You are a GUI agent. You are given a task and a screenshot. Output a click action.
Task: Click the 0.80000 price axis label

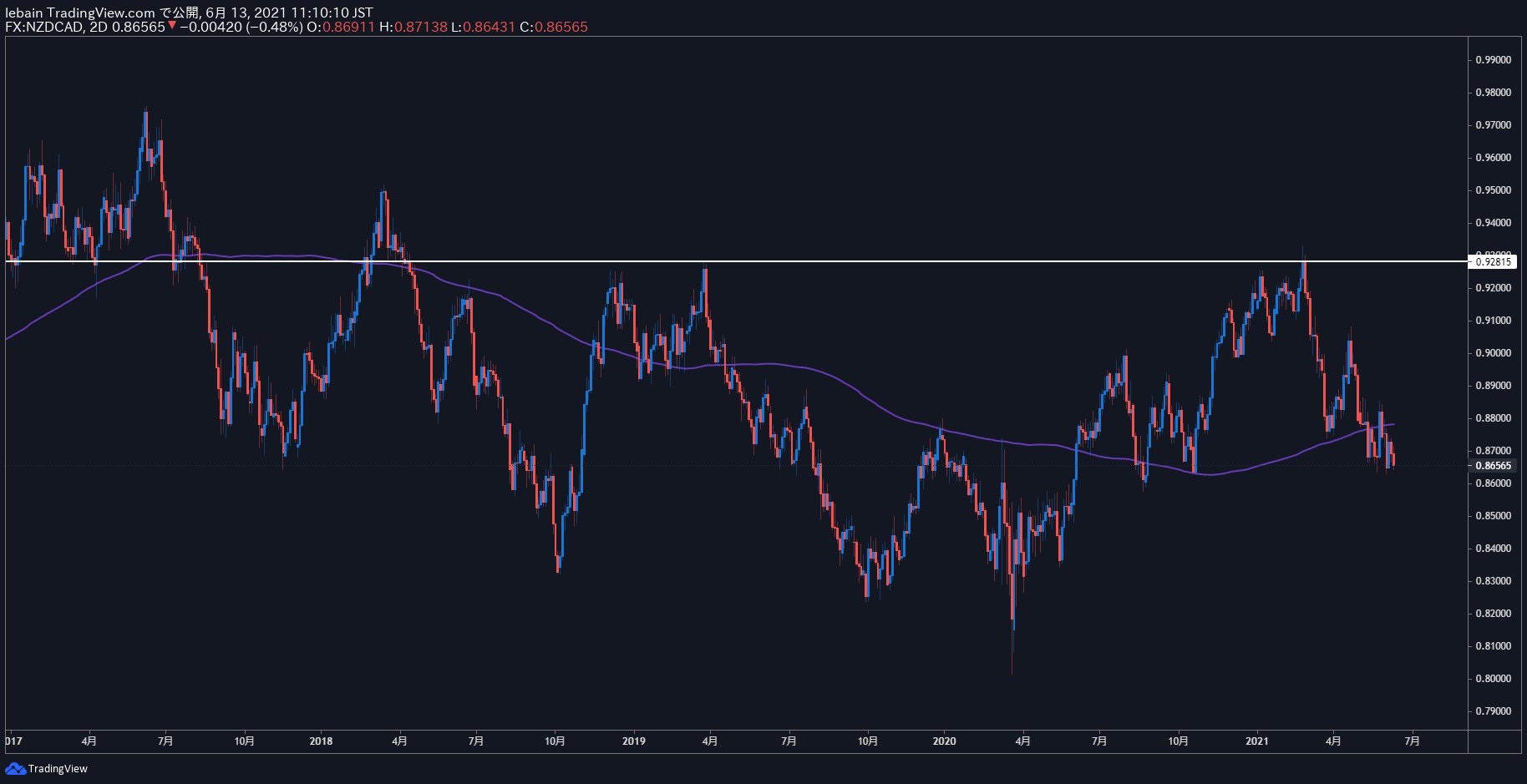point(1494,679)
